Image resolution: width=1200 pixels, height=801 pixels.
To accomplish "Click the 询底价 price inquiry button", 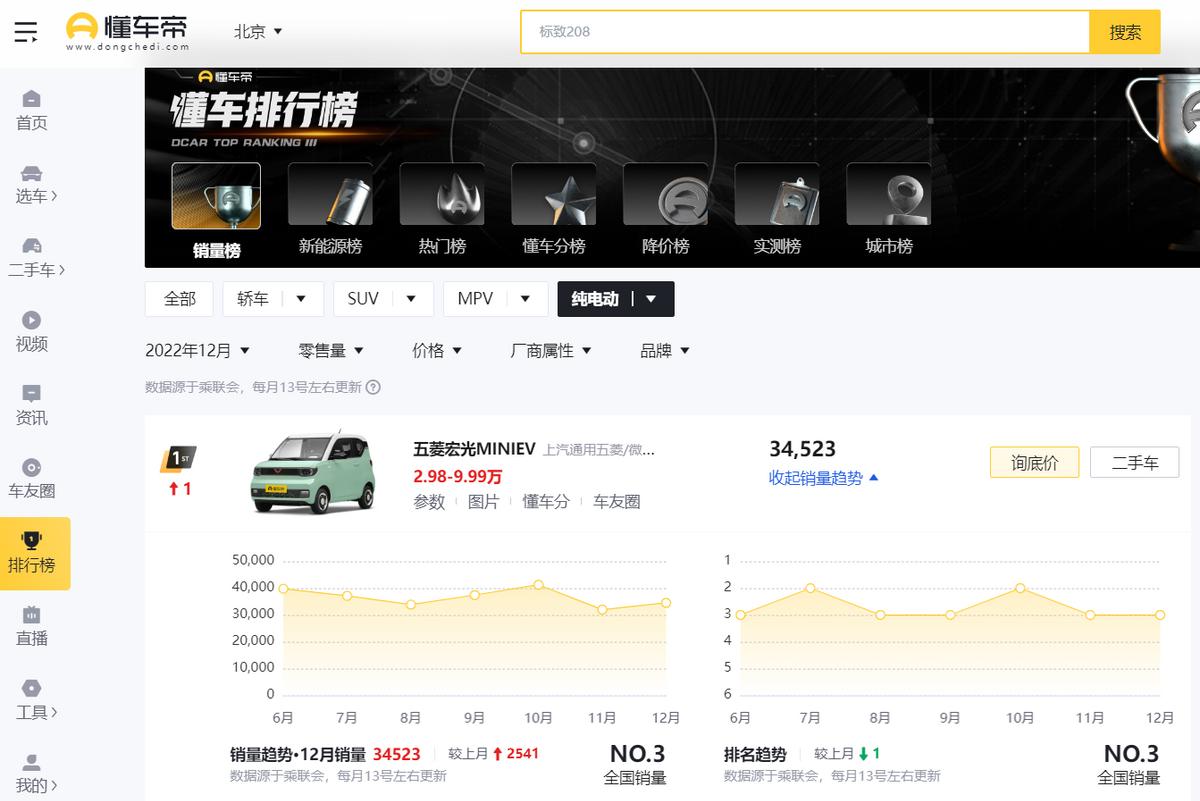I will tap(1033, 462).
